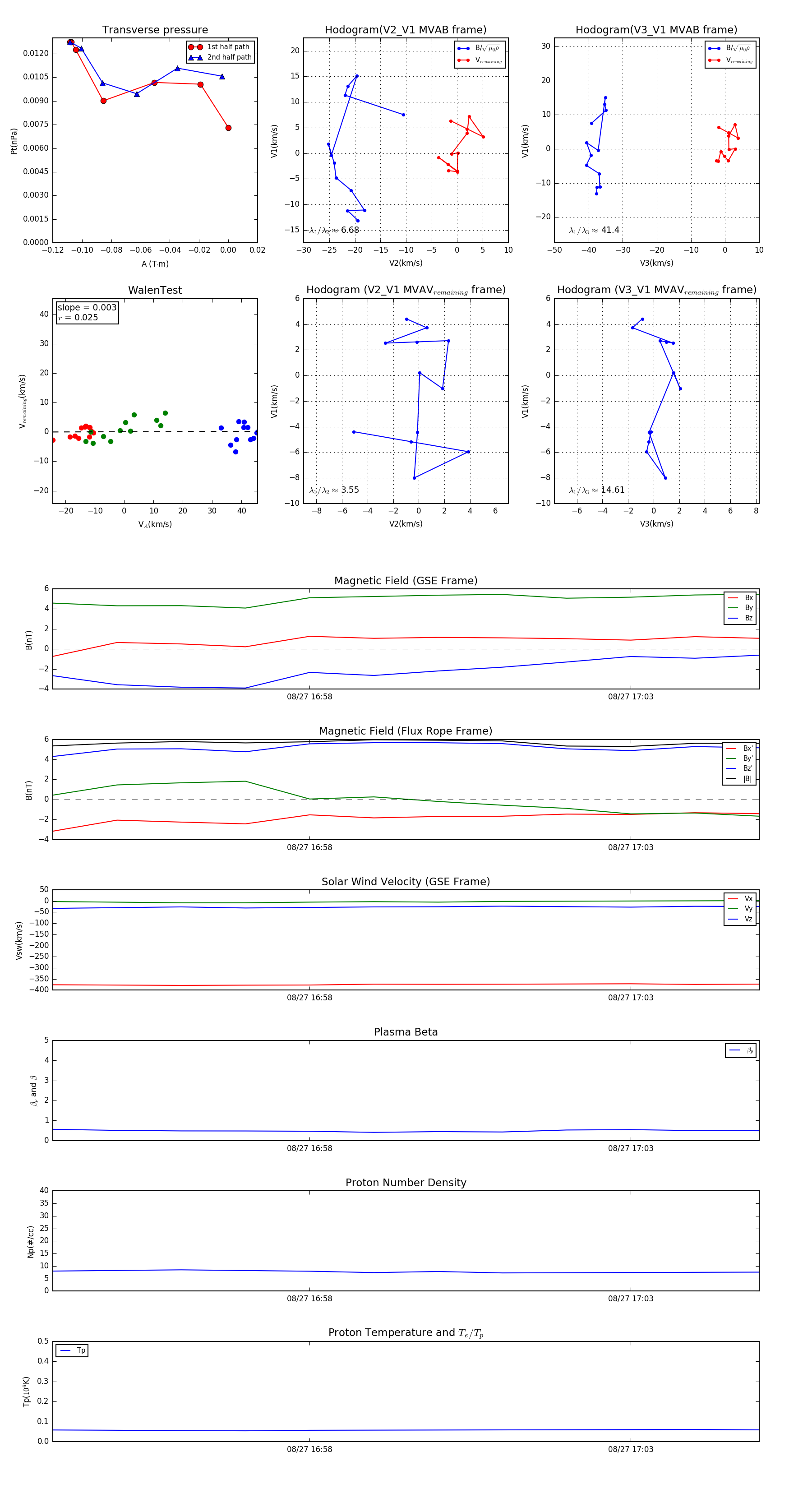Click the 'Hodogram (V3_V1 MVAV remaining frame)' title
Screen dimensions: 812x1489
tap(656, 290)
